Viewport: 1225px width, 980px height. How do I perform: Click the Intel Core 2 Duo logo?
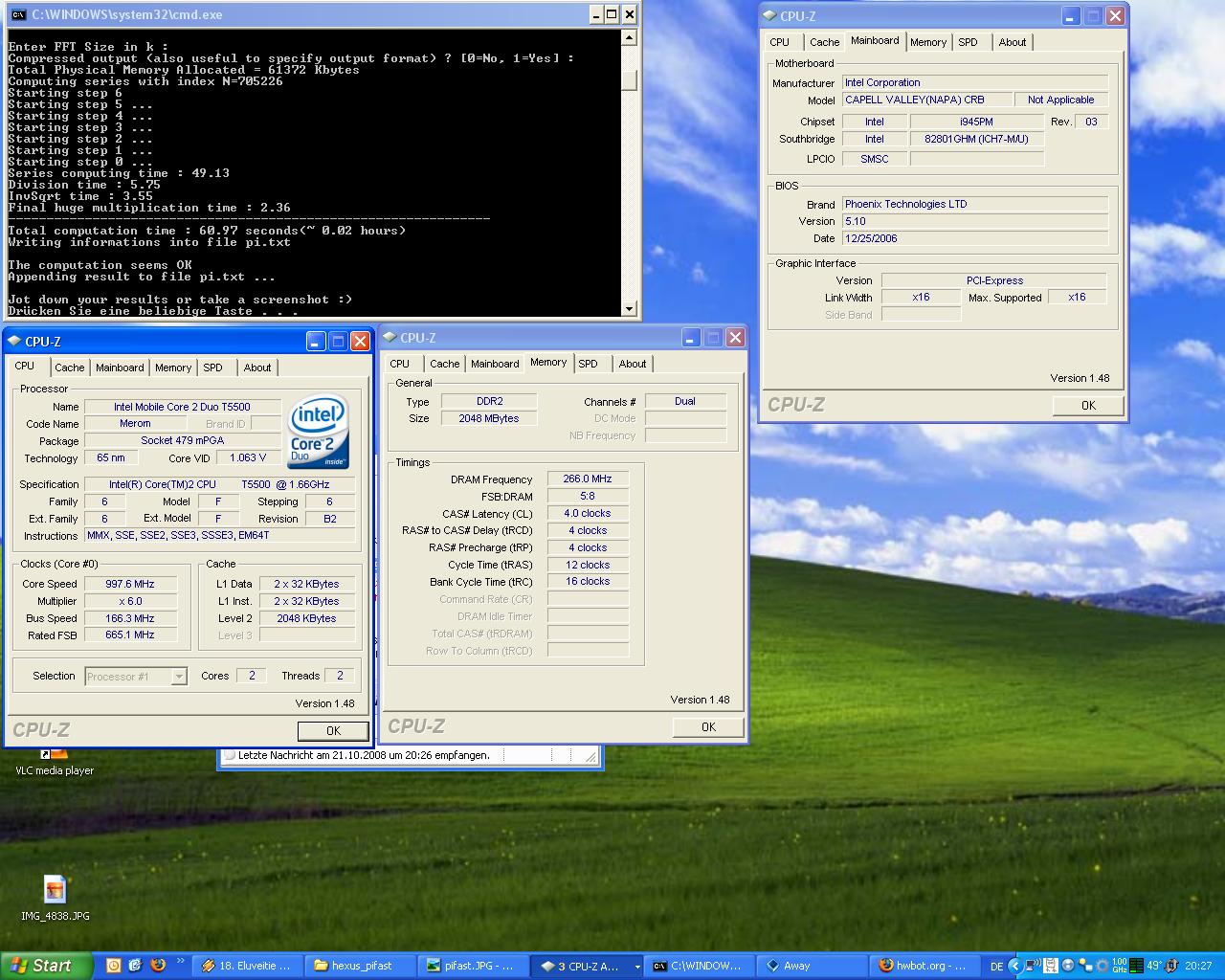point(319,432)
